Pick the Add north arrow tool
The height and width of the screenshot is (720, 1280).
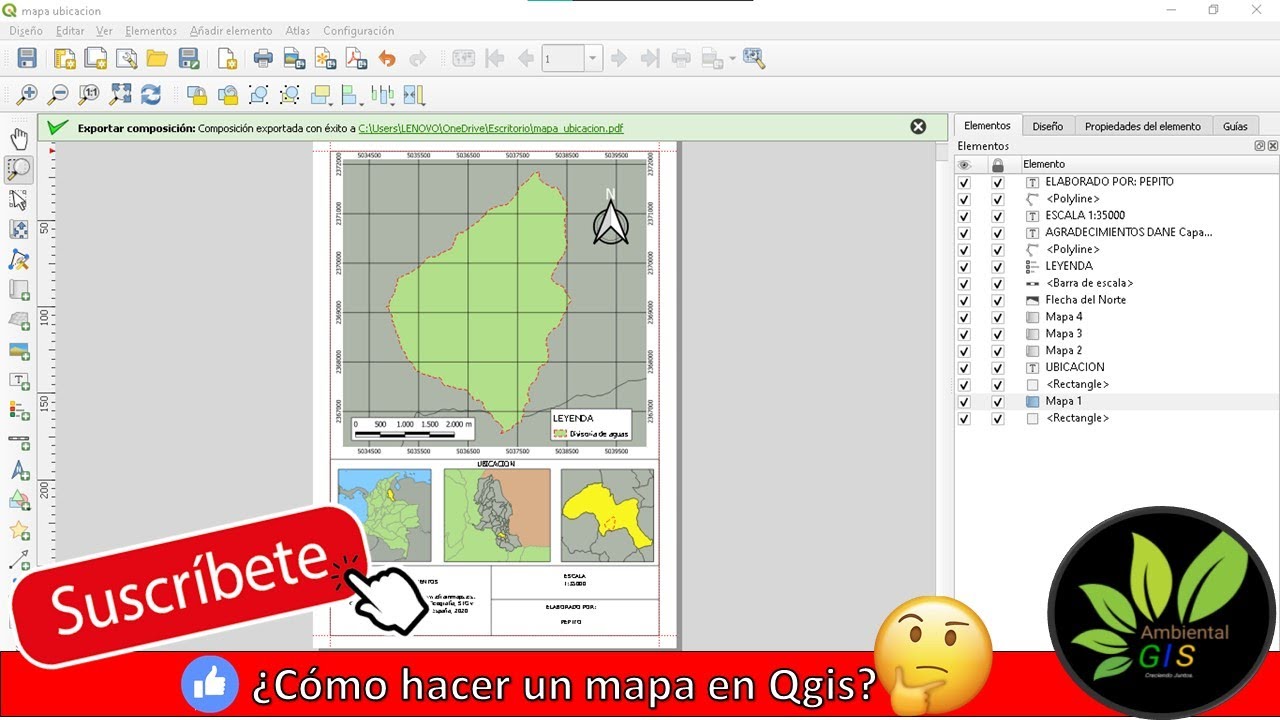pyautogui.click(x=19, y=471)
